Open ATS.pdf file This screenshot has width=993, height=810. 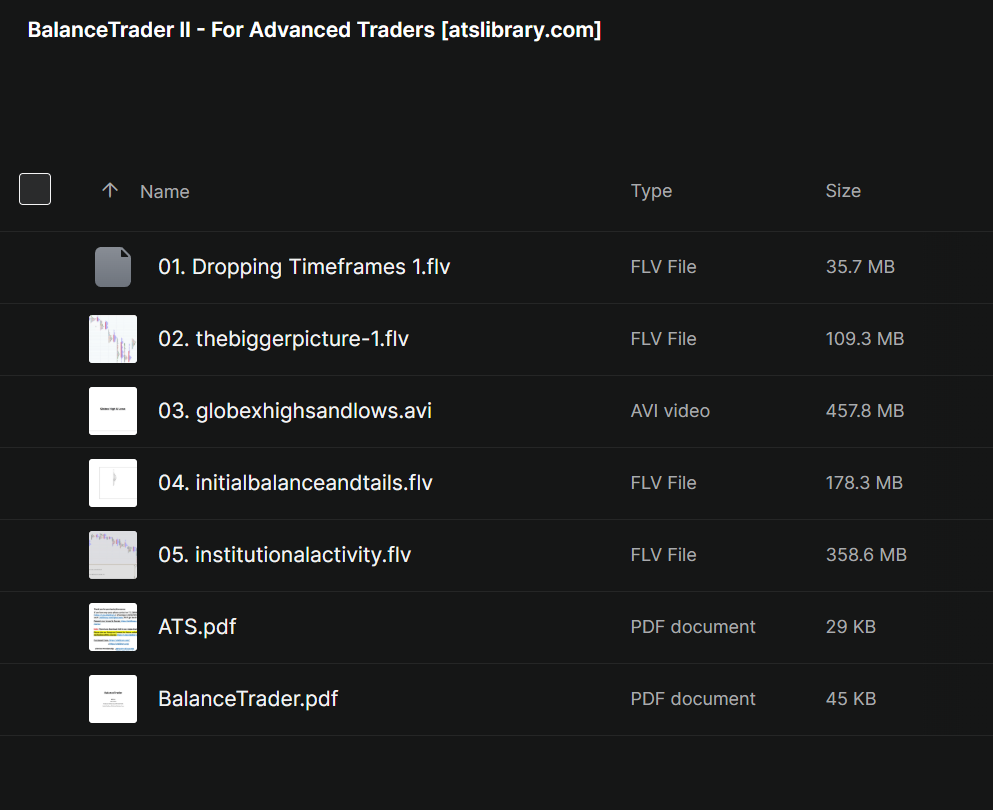(x=197, y=627)
